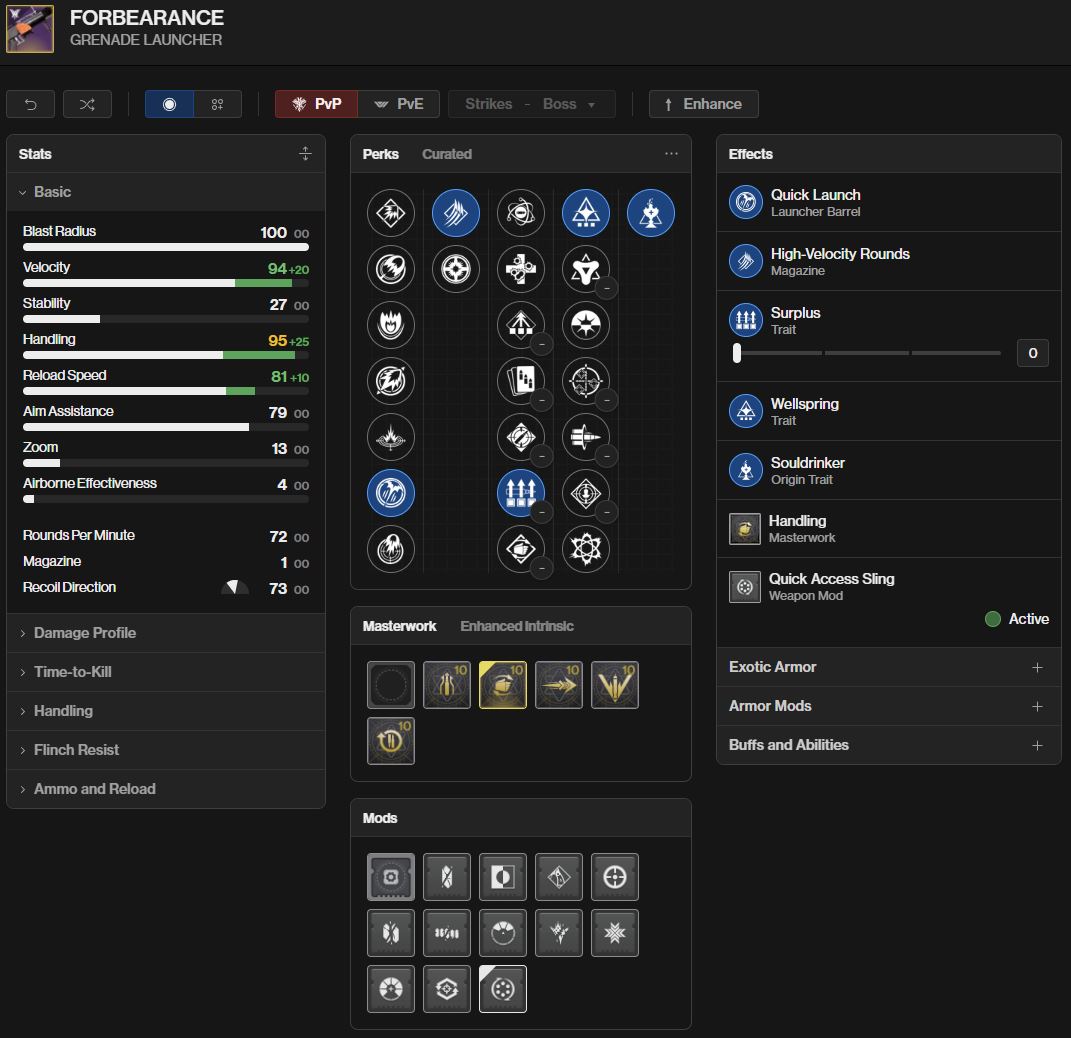
Task: Open the Strikes - Boss dropdown
Action: tap(531, 104)
